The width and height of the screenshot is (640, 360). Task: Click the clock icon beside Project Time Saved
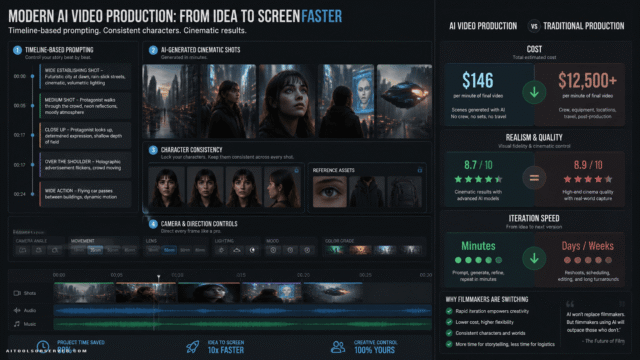(x=42, y=347)
